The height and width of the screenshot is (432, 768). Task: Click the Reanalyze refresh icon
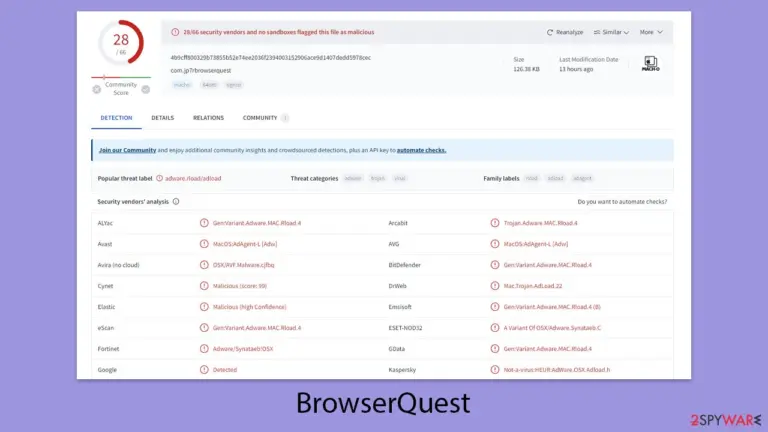[550, 32]
